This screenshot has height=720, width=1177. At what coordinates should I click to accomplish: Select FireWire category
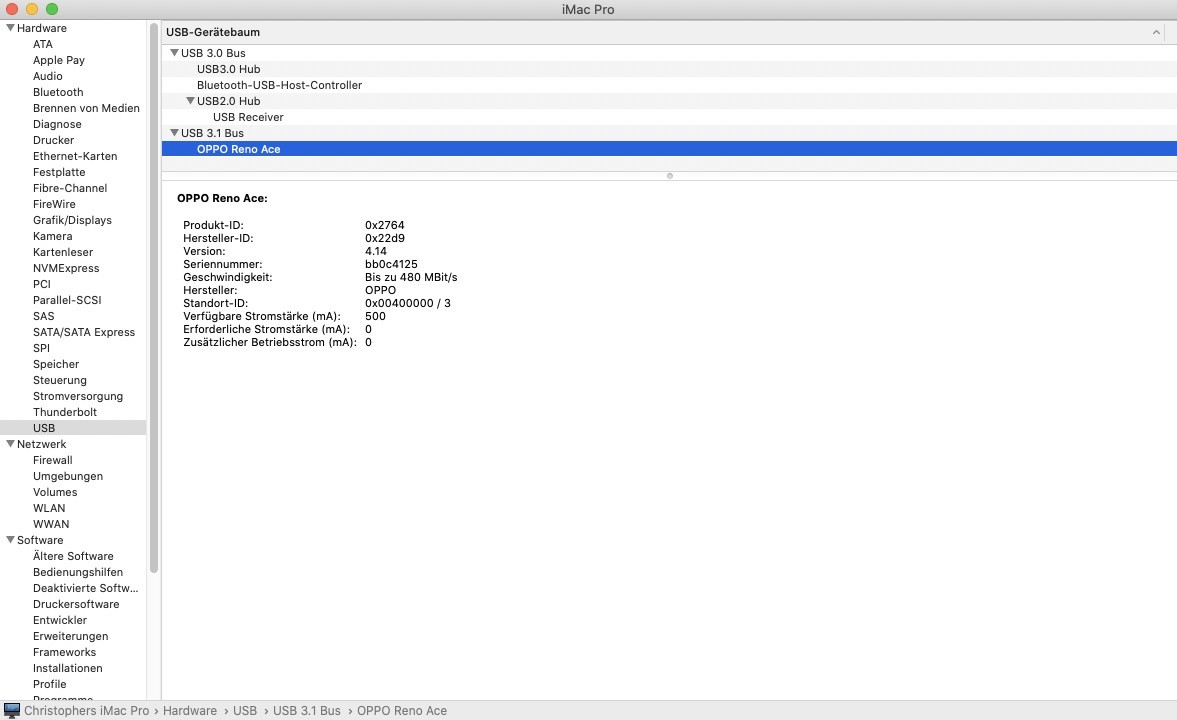54,204
